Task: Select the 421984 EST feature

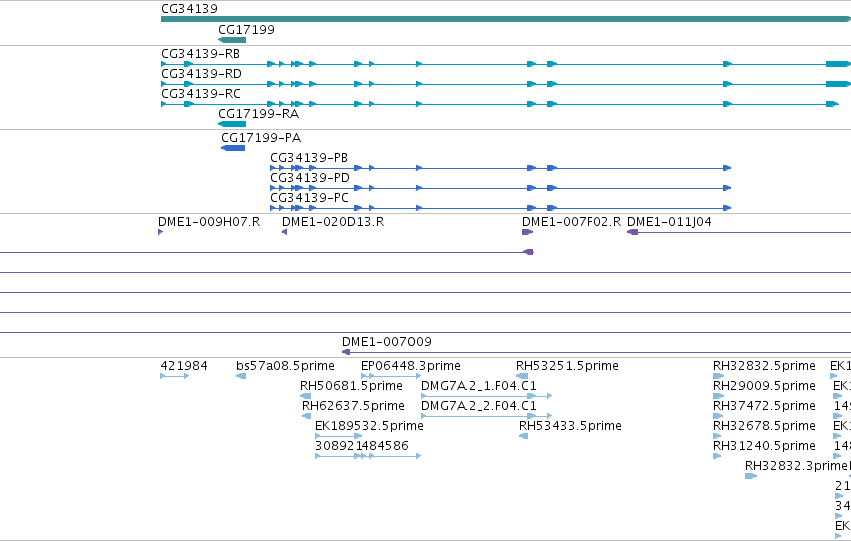Action: coord(175,376)
